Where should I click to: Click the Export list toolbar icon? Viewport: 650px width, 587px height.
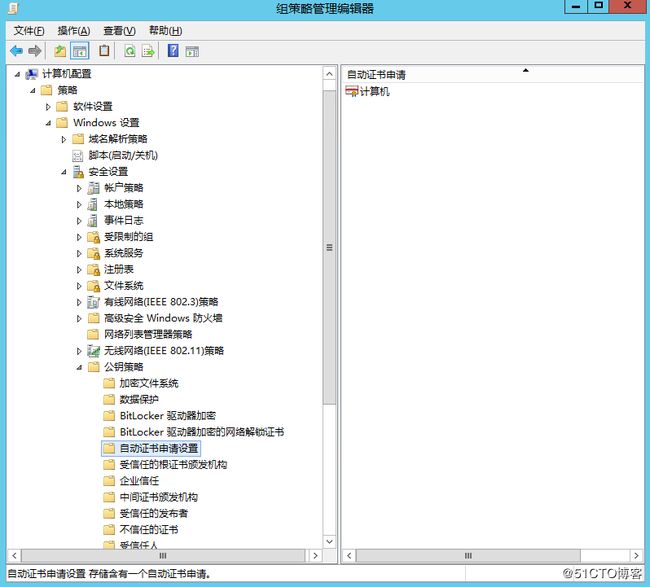click(148, 51)
